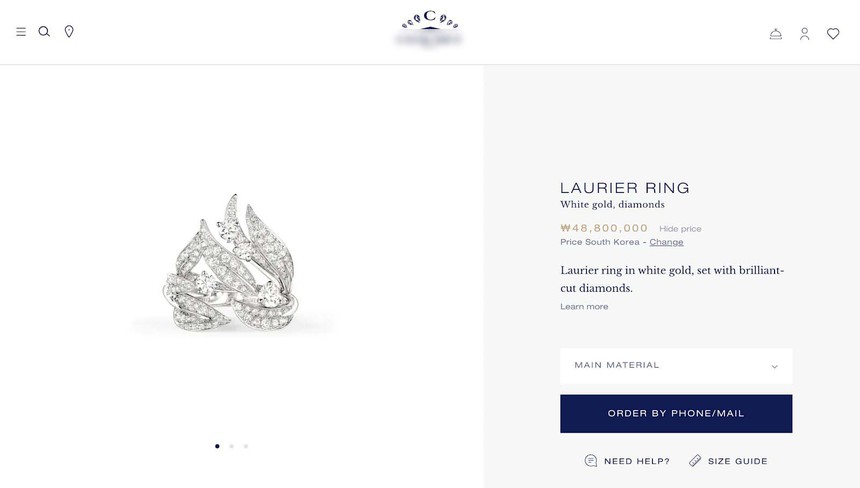This screenshot has height=488, width=860.
Task: Click the chat bubble help icon
Action: 591,461
